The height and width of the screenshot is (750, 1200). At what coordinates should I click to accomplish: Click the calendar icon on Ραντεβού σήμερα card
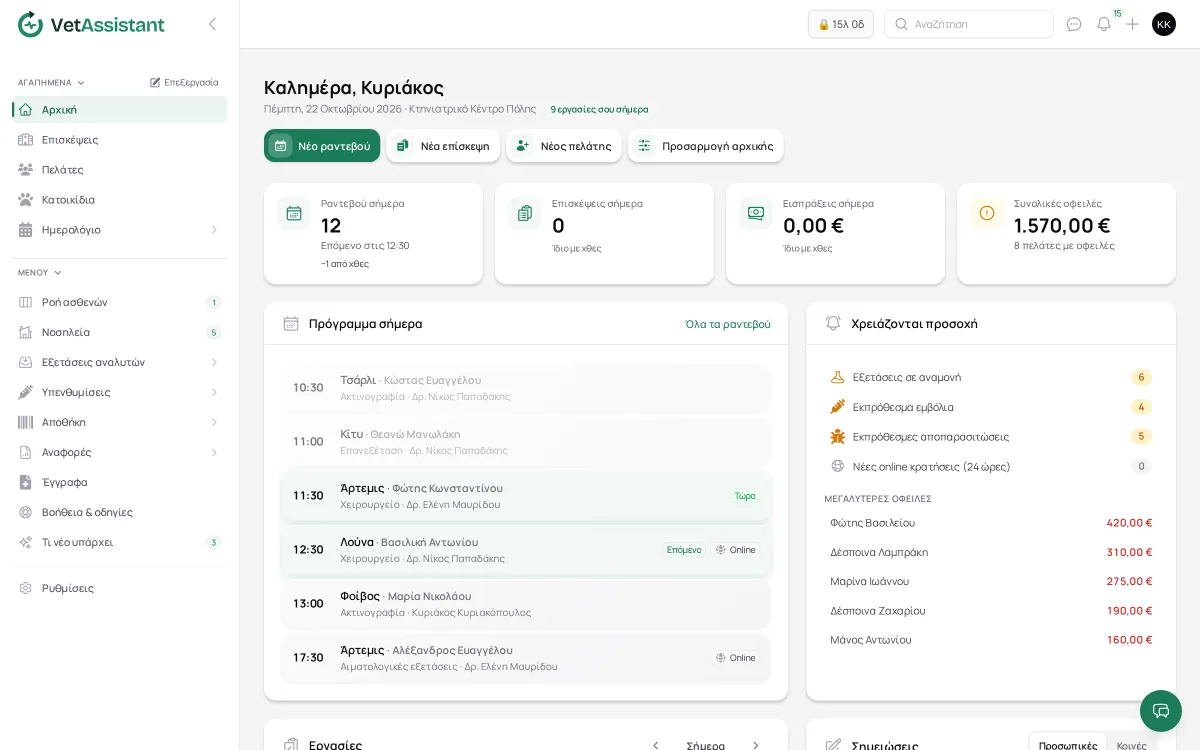[x=294, y=213]
